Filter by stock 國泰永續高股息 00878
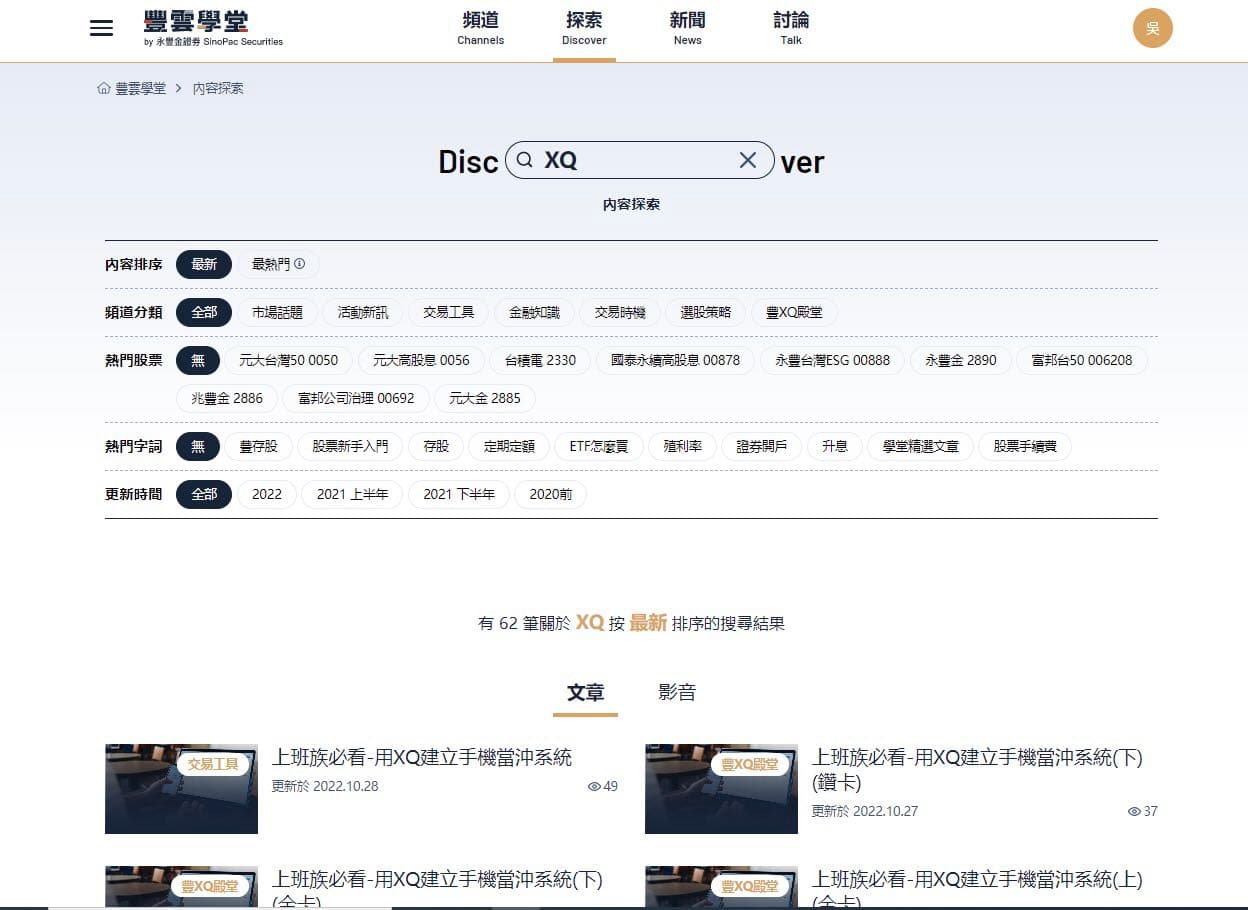Screen dimensions: 1248x910 [x=676, y=360]
